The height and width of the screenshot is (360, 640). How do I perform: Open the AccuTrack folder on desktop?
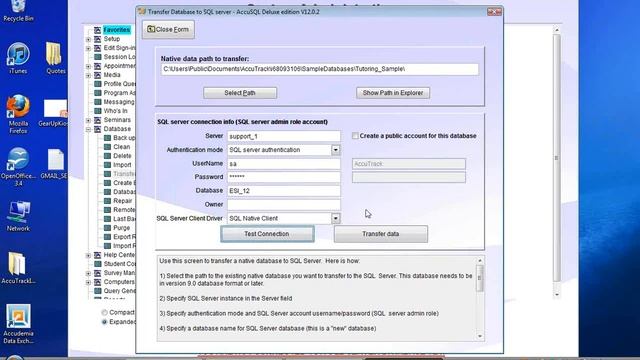(x=18, y=267)
